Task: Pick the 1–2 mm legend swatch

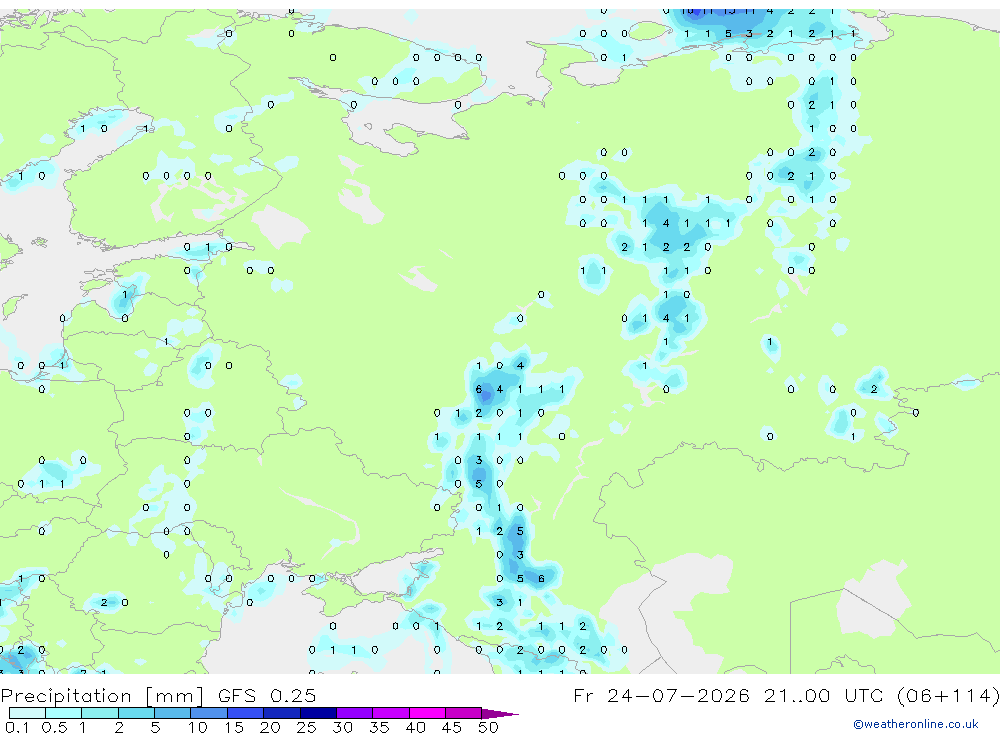Action: pos(100,713)
